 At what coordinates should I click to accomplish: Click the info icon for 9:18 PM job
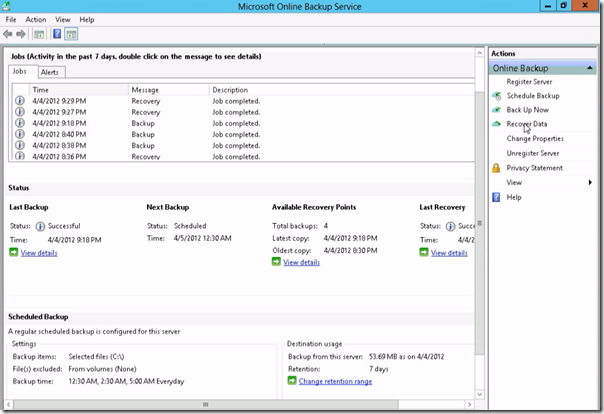pos(20,123)
